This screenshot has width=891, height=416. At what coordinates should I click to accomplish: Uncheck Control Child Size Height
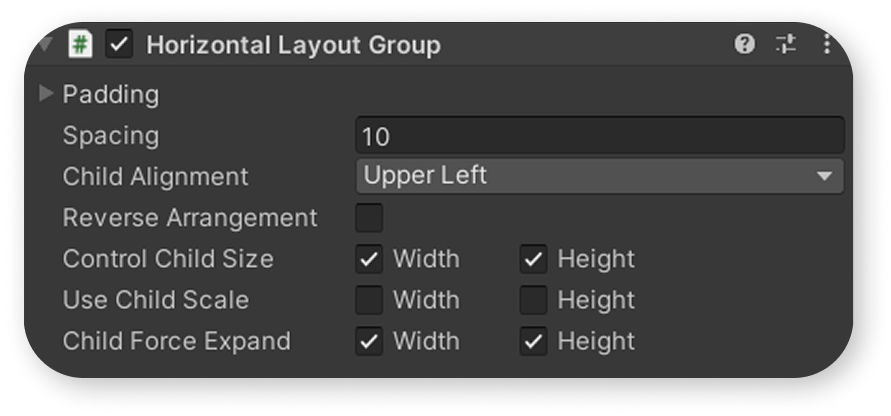pyautogui.click(x=534, y=259)
